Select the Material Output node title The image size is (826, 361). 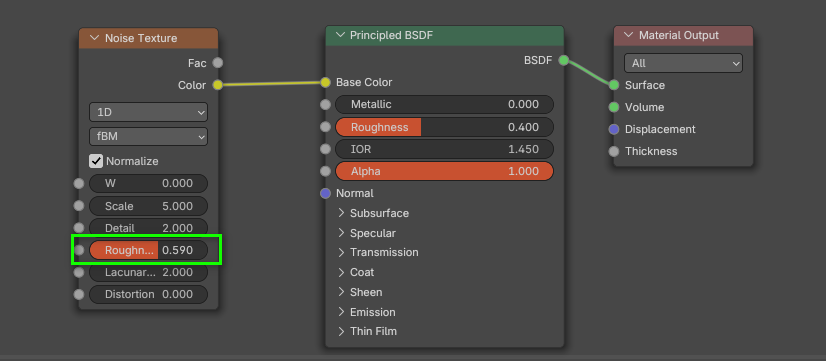pos(679,35)
